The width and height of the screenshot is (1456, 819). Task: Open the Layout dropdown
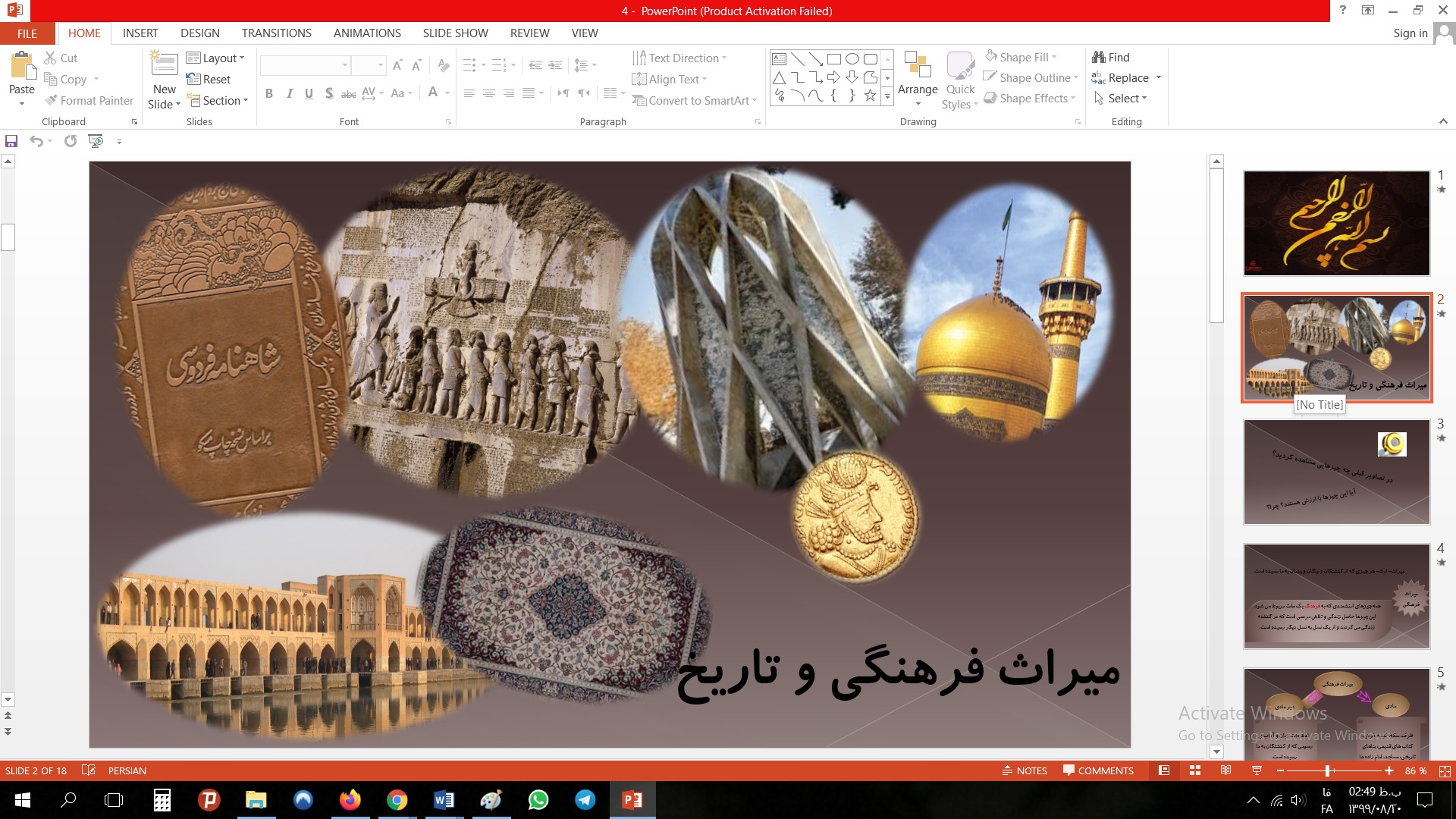coord(216,58)
